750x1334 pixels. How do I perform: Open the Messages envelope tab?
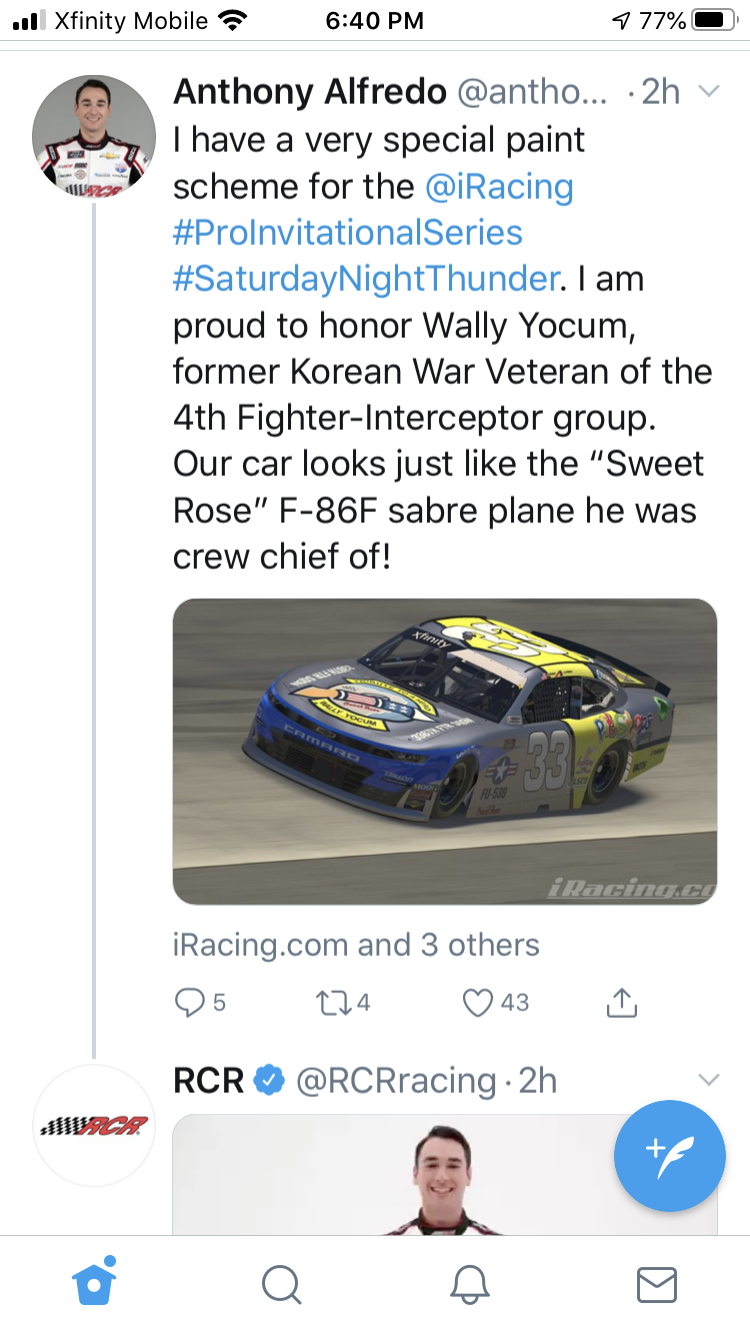657,1284
